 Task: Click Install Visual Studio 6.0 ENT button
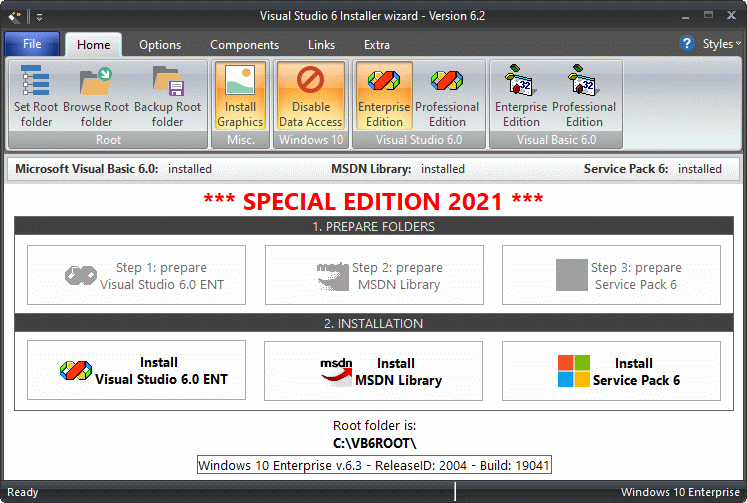pyautogui.click(x=136, y=370)
